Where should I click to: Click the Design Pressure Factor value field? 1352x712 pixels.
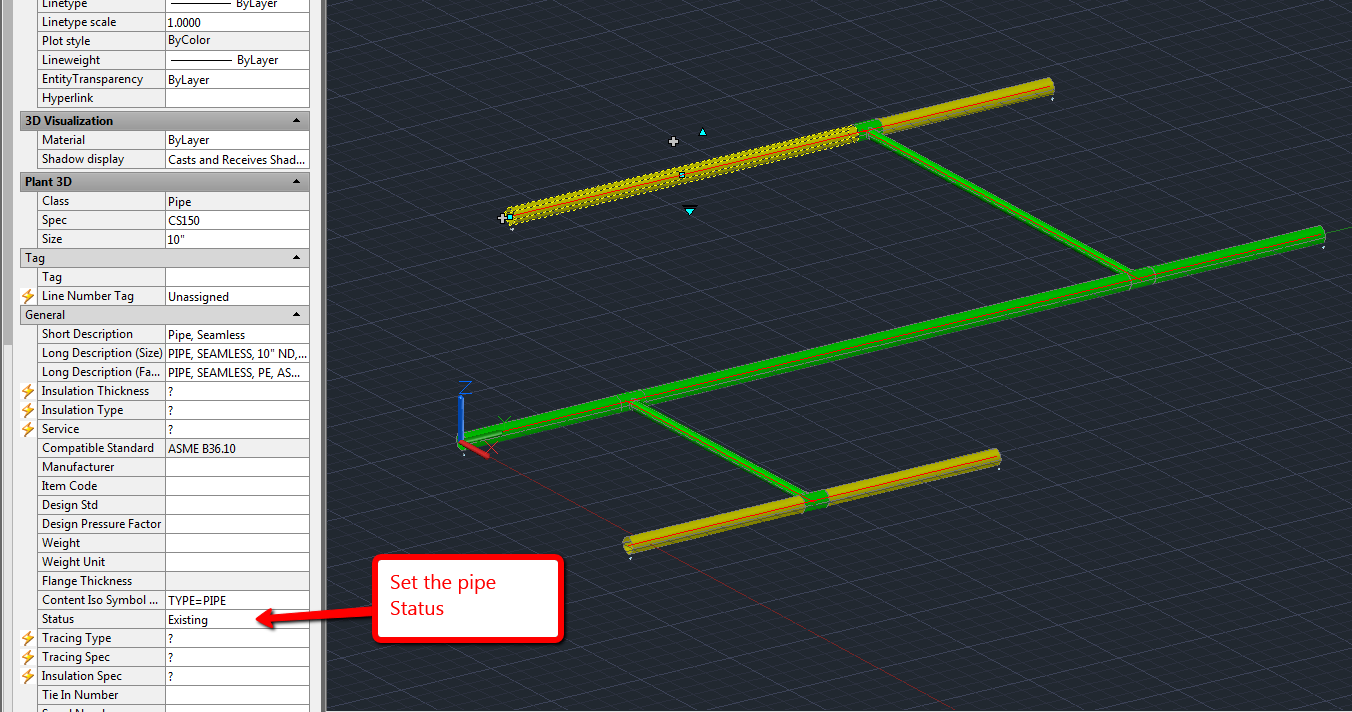point(237,524)
